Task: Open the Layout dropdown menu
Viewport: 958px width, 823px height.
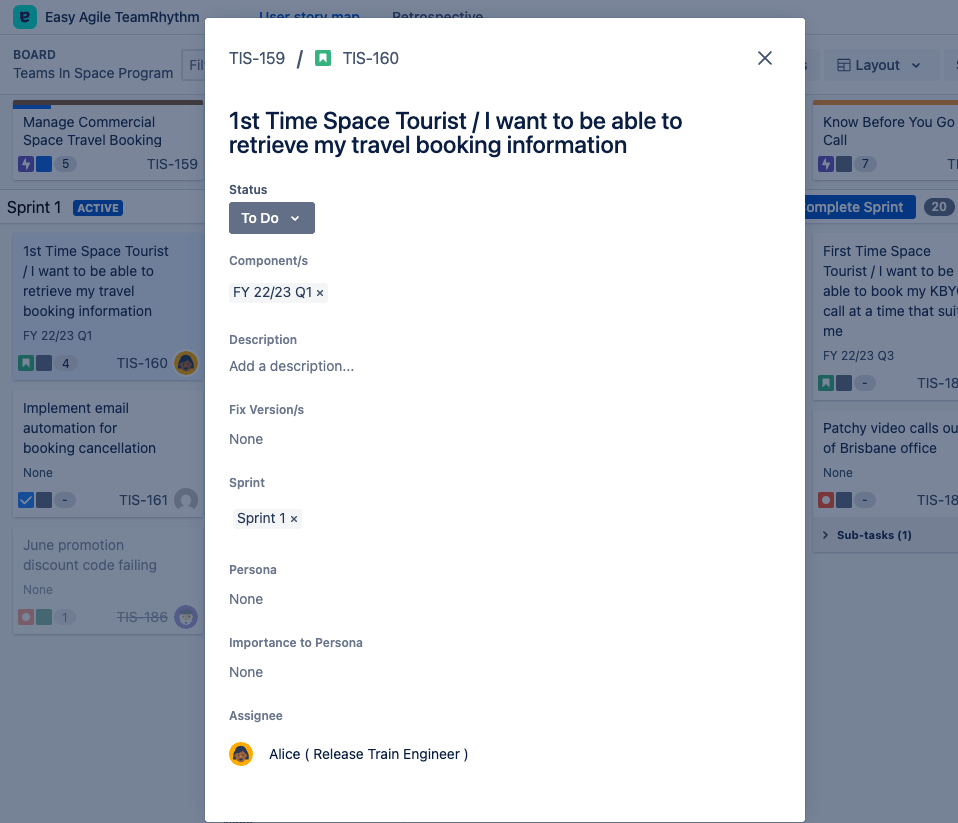Action: [879, 65]
